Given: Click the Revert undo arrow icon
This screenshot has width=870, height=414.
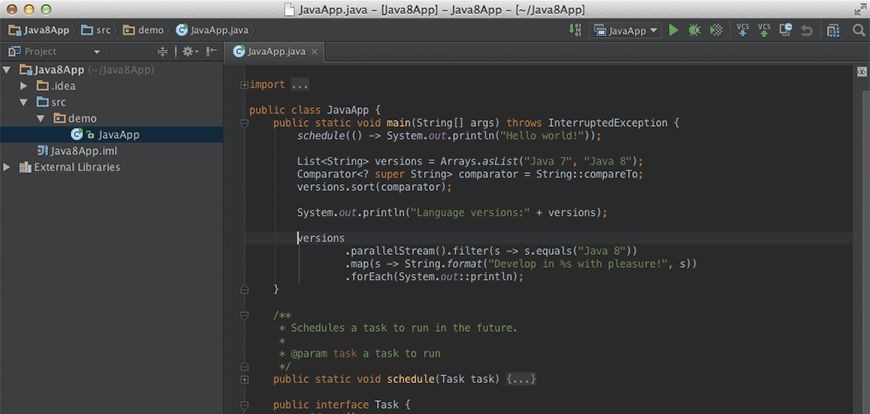Looking at the screenshot, I should tap(808, 30).
